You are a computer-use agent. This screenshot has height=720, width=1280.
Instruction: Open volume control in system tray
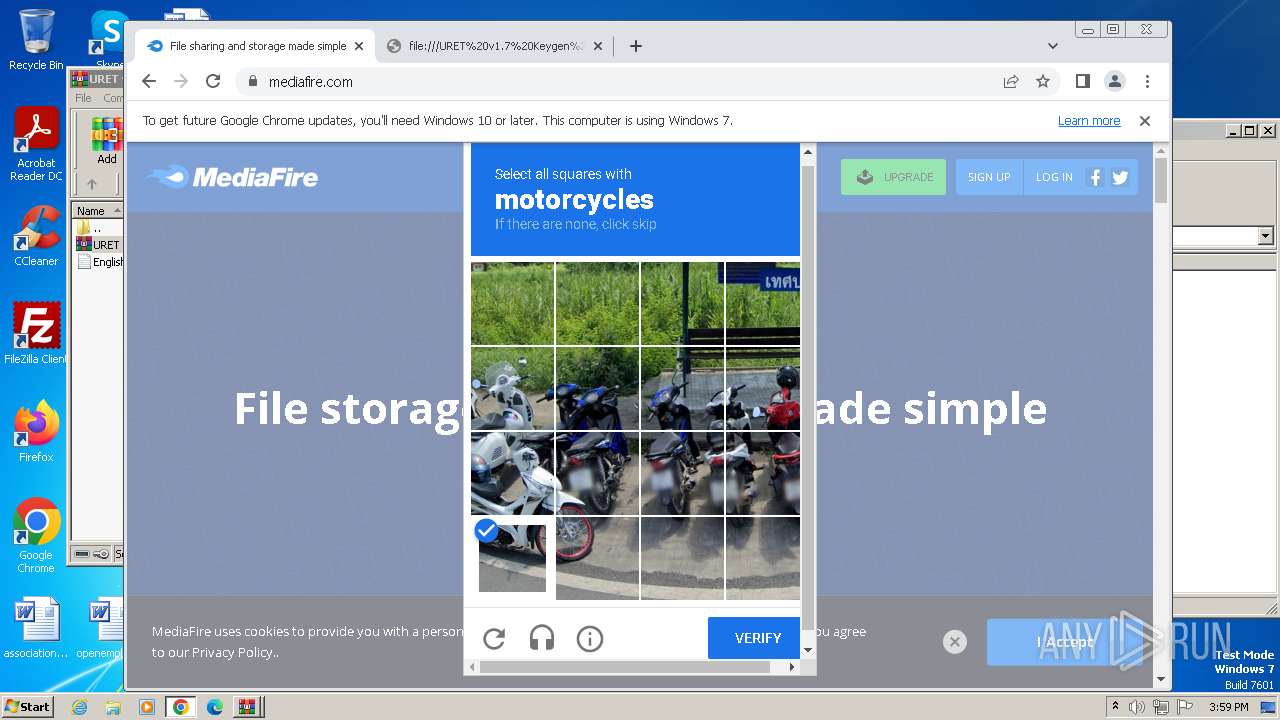pos(1137,707)
